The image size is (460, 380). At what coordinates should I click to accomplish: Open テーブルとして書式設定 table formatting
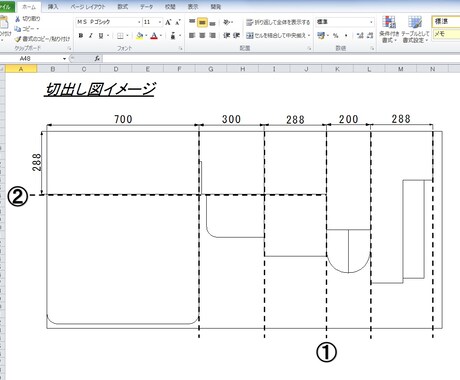point(415,29)
